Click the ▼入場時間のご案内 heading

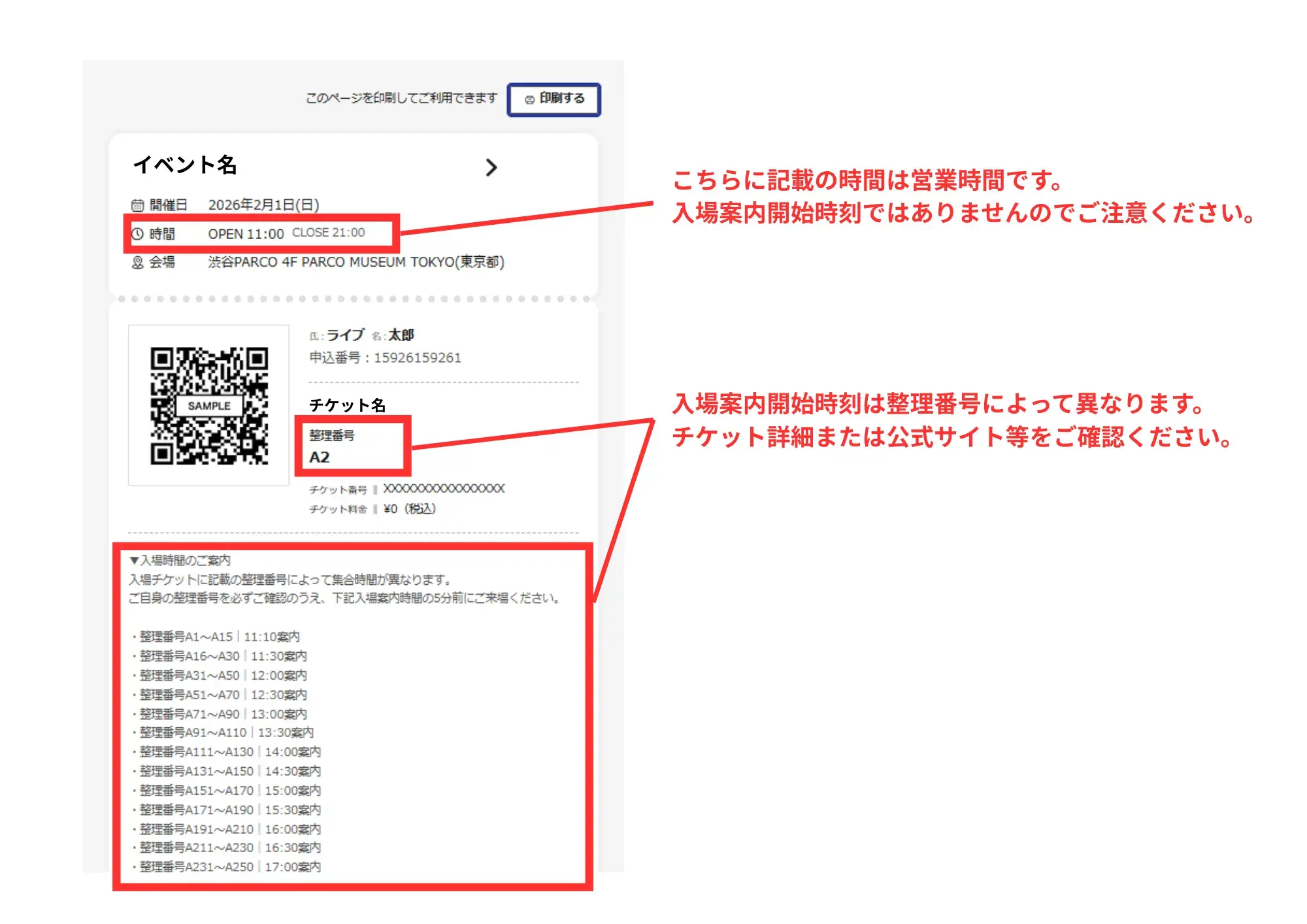pyautogui.click(x=180, y=560)
